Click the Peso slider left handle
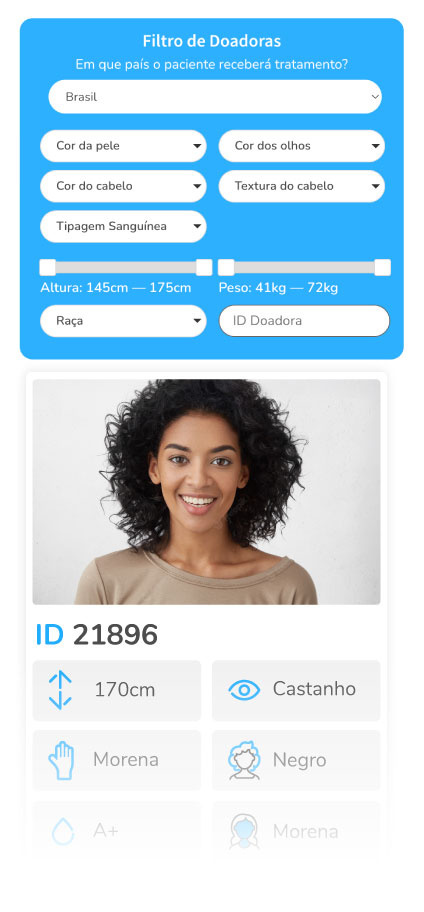 pyautogui.click(x=226, y=268)
